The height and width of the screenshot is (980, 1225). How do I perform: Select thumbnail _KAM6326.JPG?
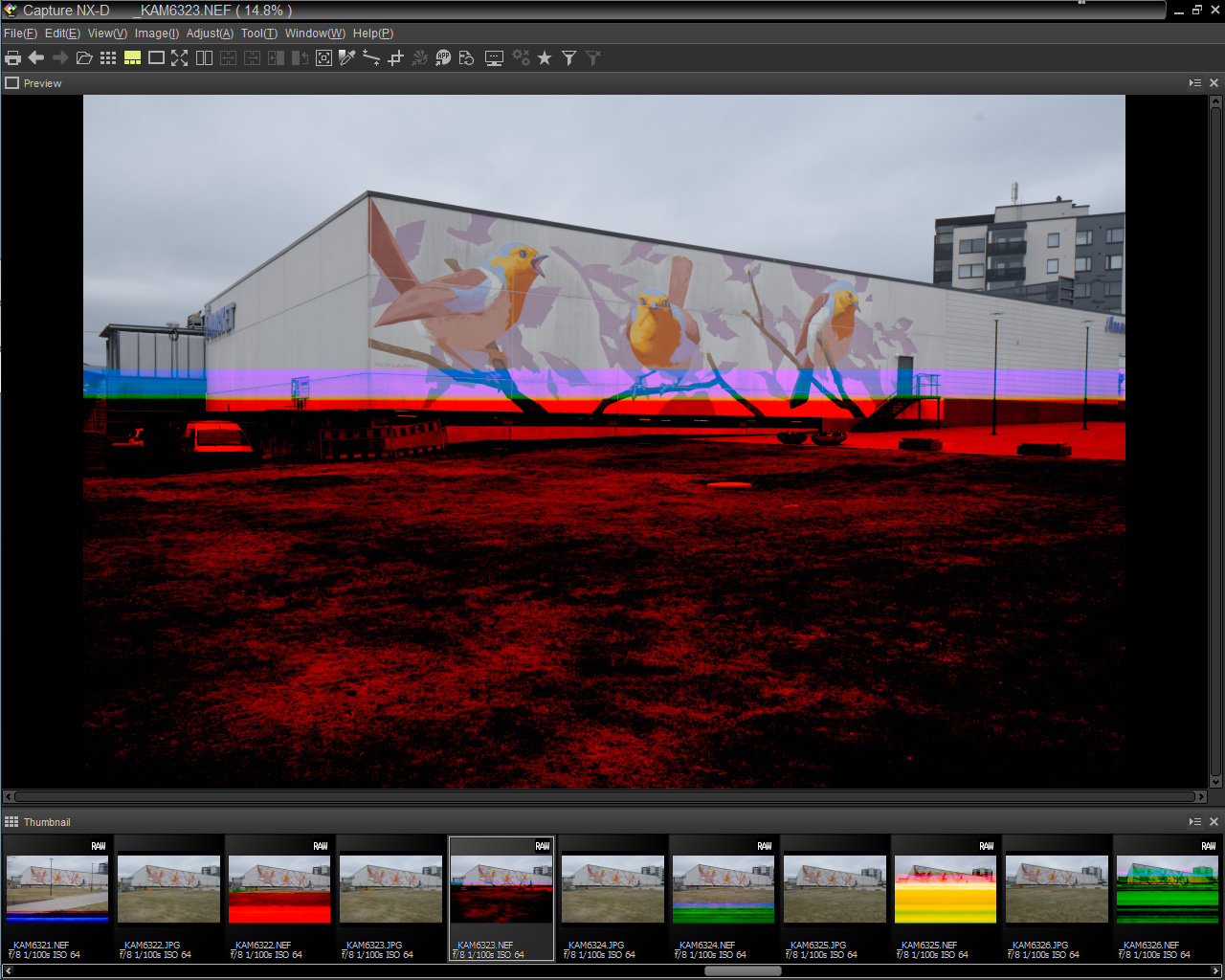pyautogui.click(x=1057, y=898)
